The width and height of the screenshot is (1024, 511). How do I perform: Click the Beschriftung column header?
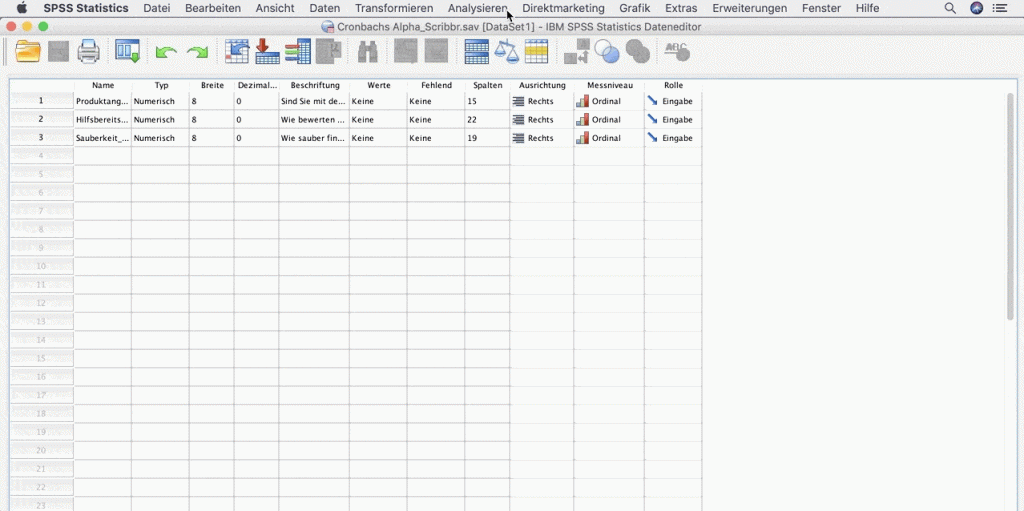[x=315, y=86]
